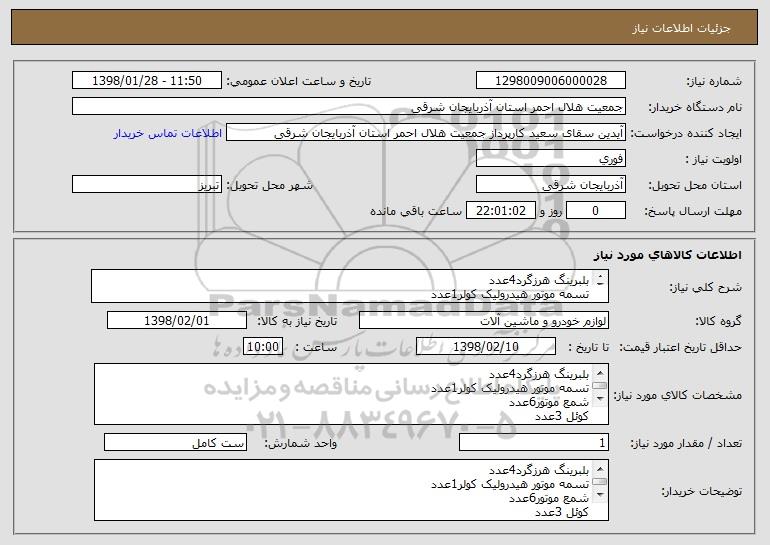Viewport: 770px width, 545px height.
Task: Click the remaining time field 22:01:02
Action: pos(500,211)
